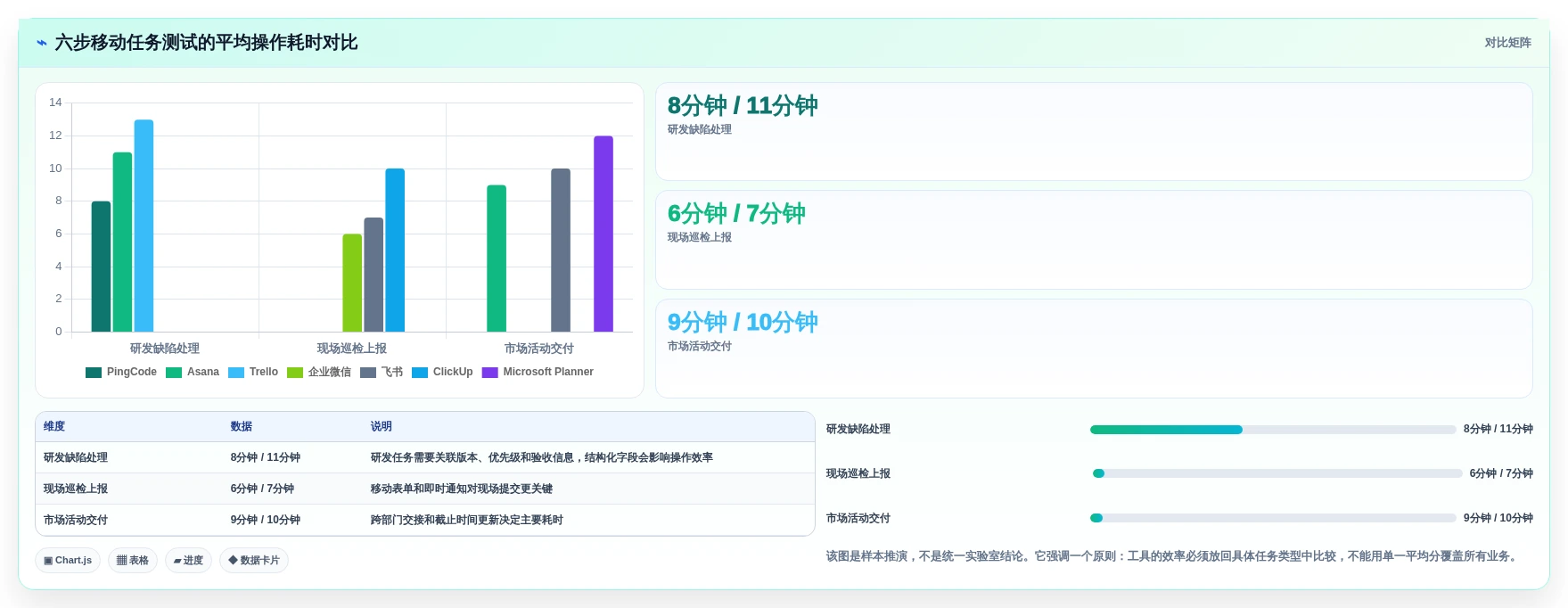Toggle the 企业微信 legend entry
Screen dimensions: 1568x608
[319, 373]
